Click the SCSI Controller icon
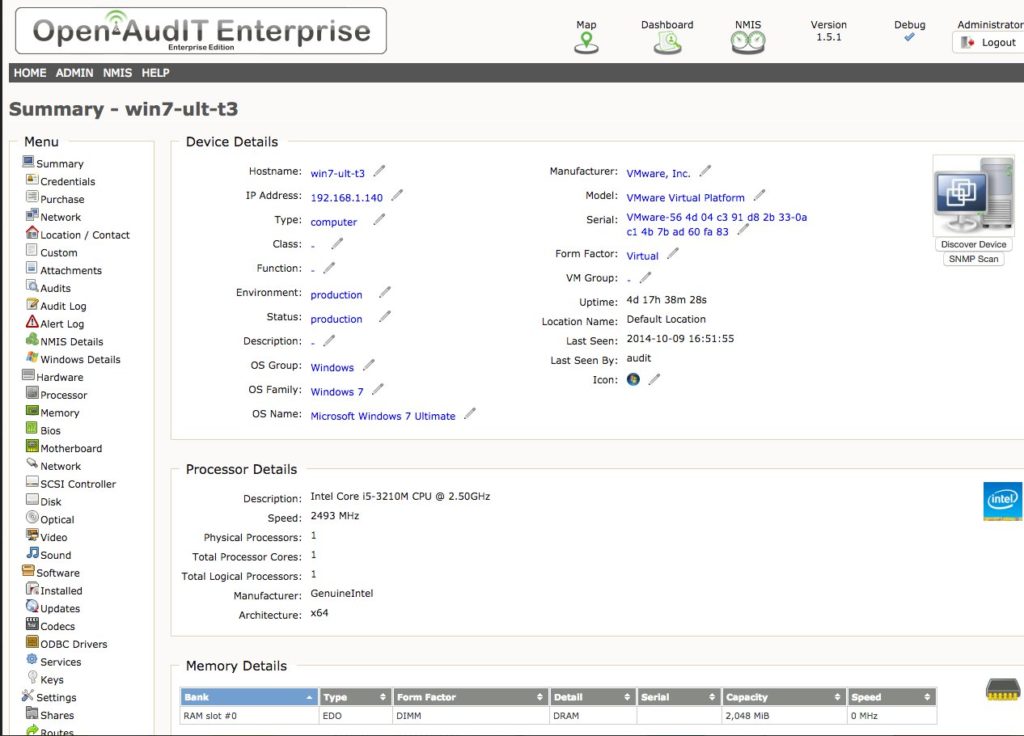 click(x=32, y=481)
